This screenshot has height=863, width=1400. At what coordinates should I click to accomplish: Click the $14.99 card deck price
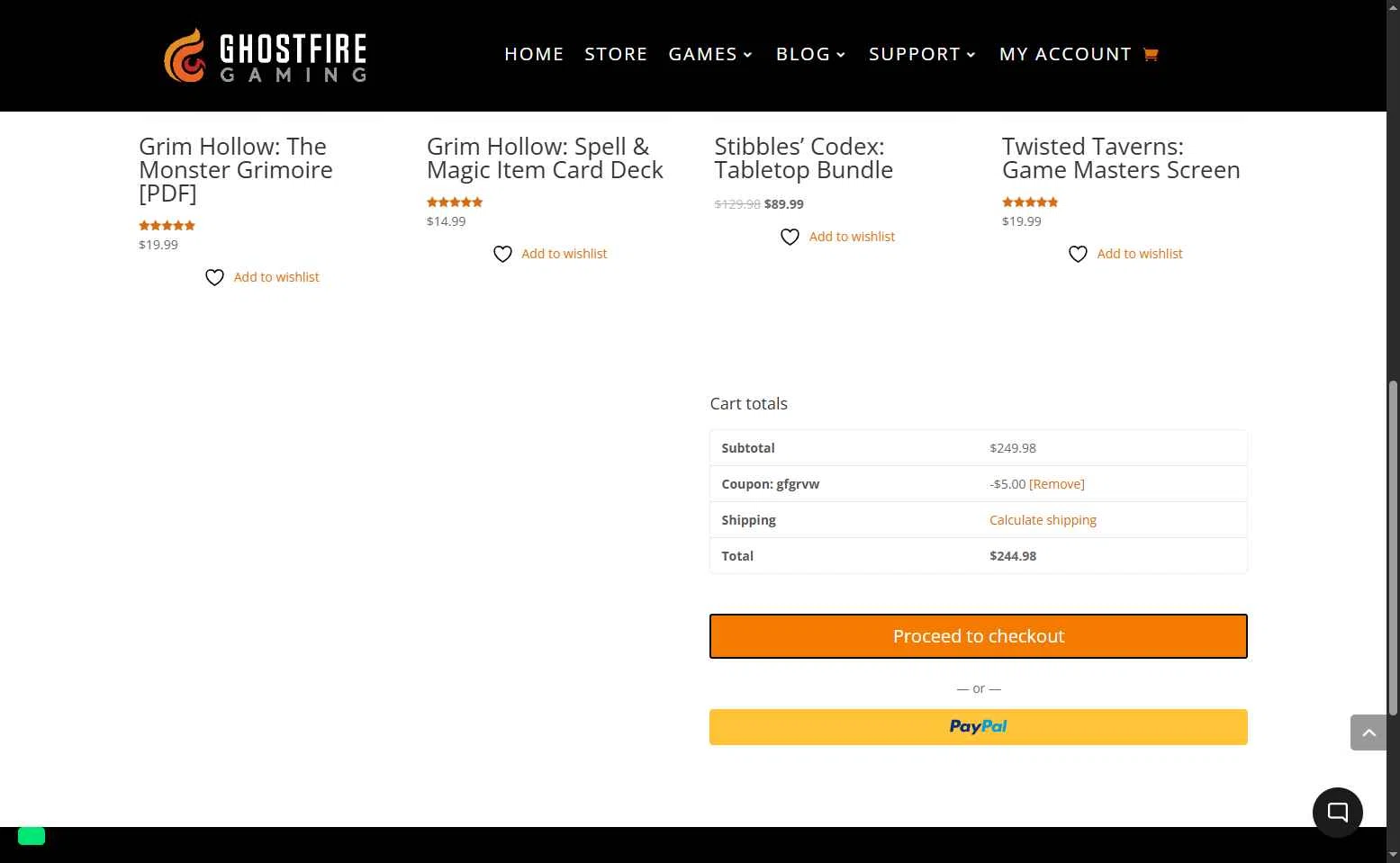coord(447,221)
